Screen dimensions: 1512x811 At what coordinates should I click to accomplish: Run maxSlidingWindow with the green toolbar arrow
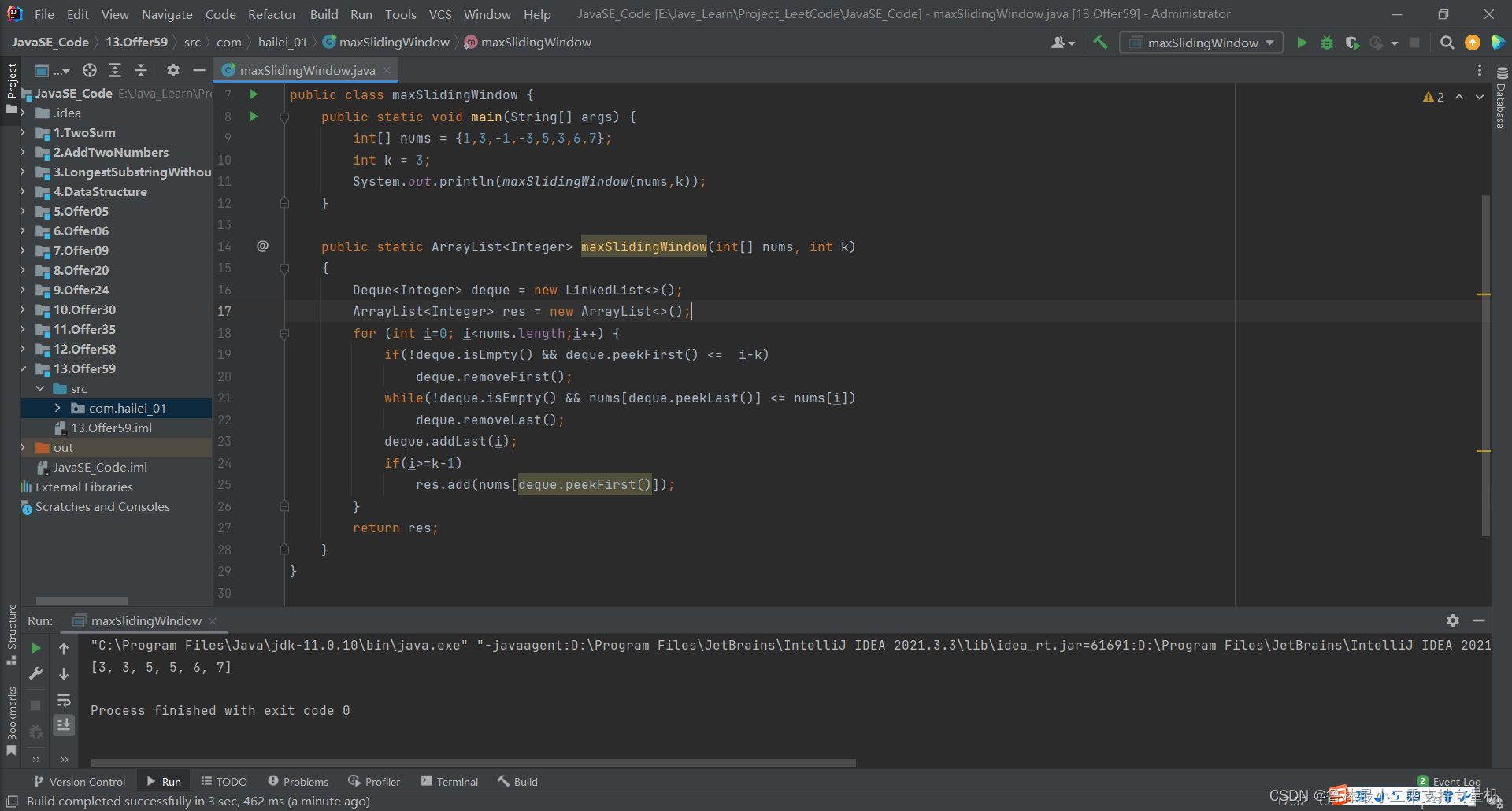click(x=1302, y=43)
